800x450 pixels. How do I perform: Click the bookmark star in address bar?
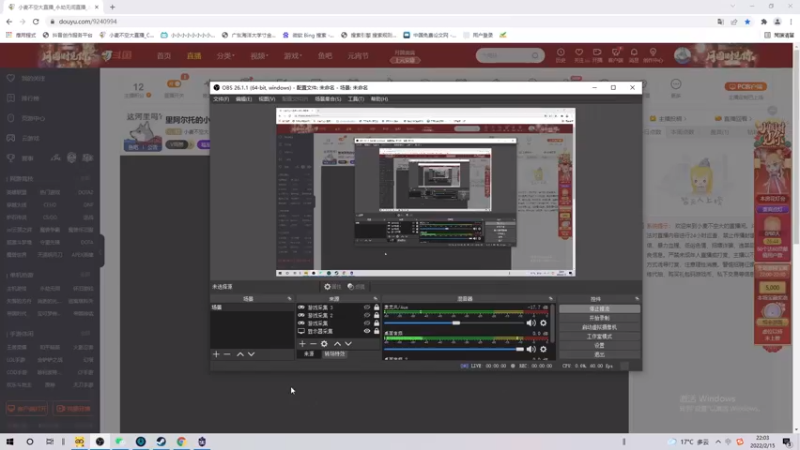[747, 22]
